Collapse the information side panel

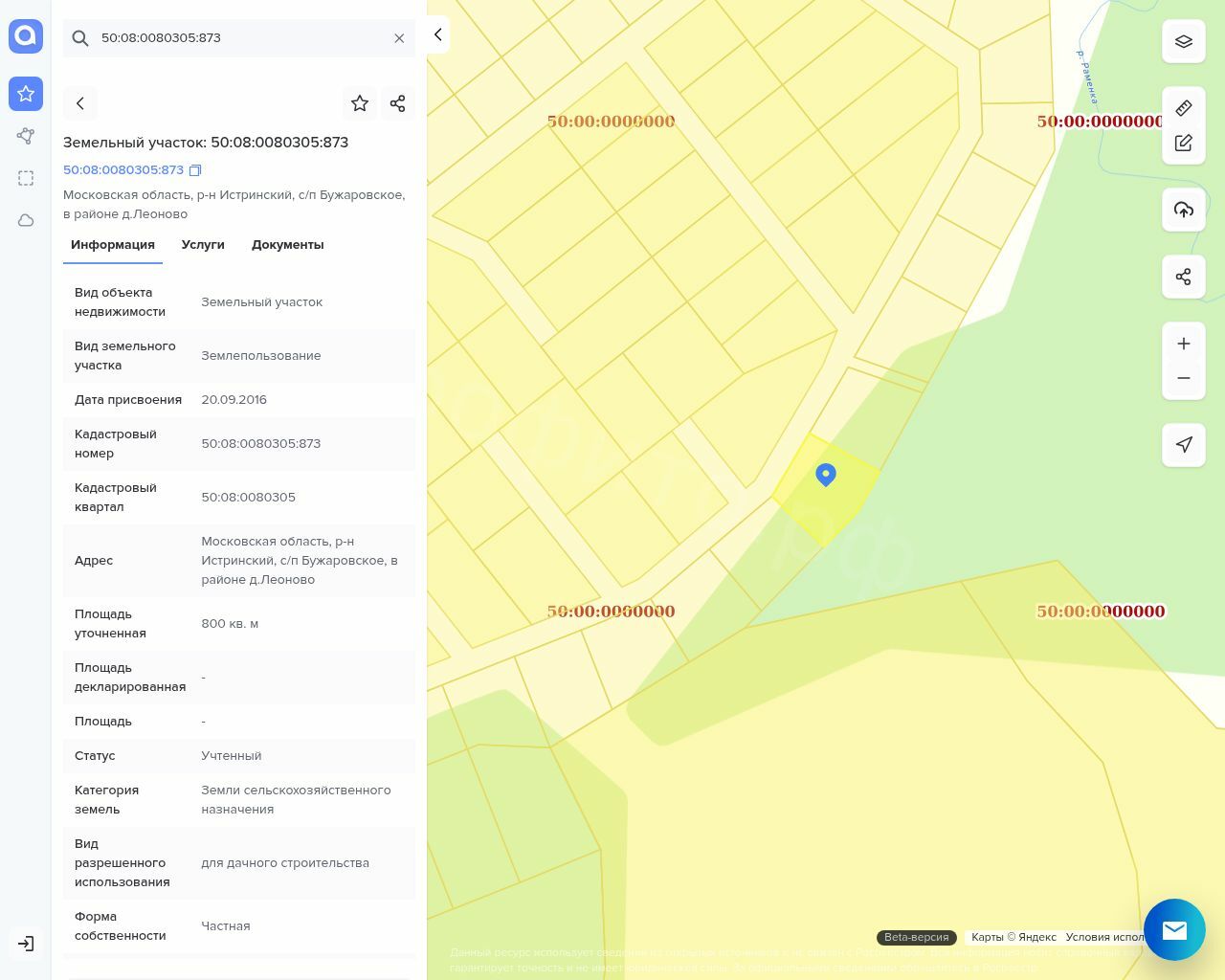[437, 35]
